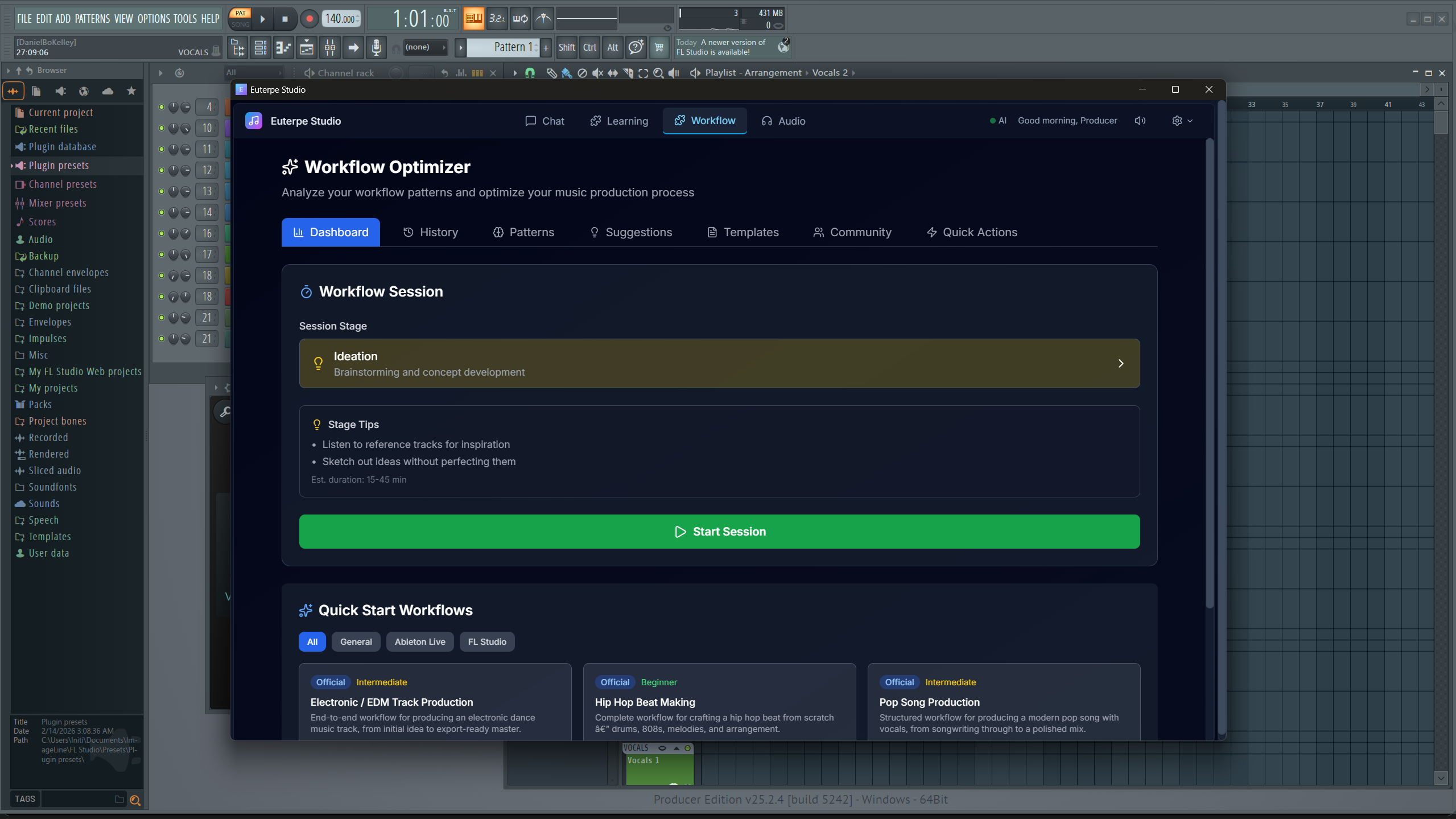Open the Pattern 1 selector
This screenshot has height=819, width=1456.
coord(504,47)
